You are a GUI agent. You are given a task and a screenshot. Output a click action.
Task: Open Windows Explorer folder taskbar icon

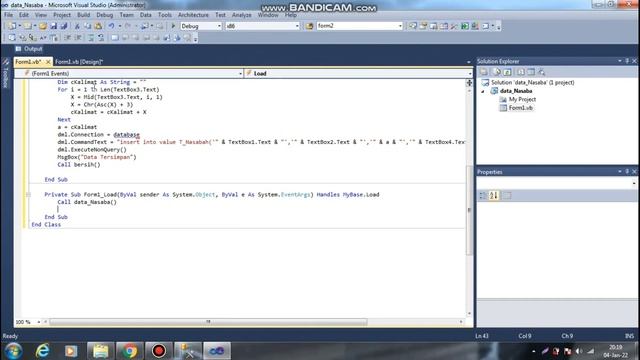(x=100, y=351)
